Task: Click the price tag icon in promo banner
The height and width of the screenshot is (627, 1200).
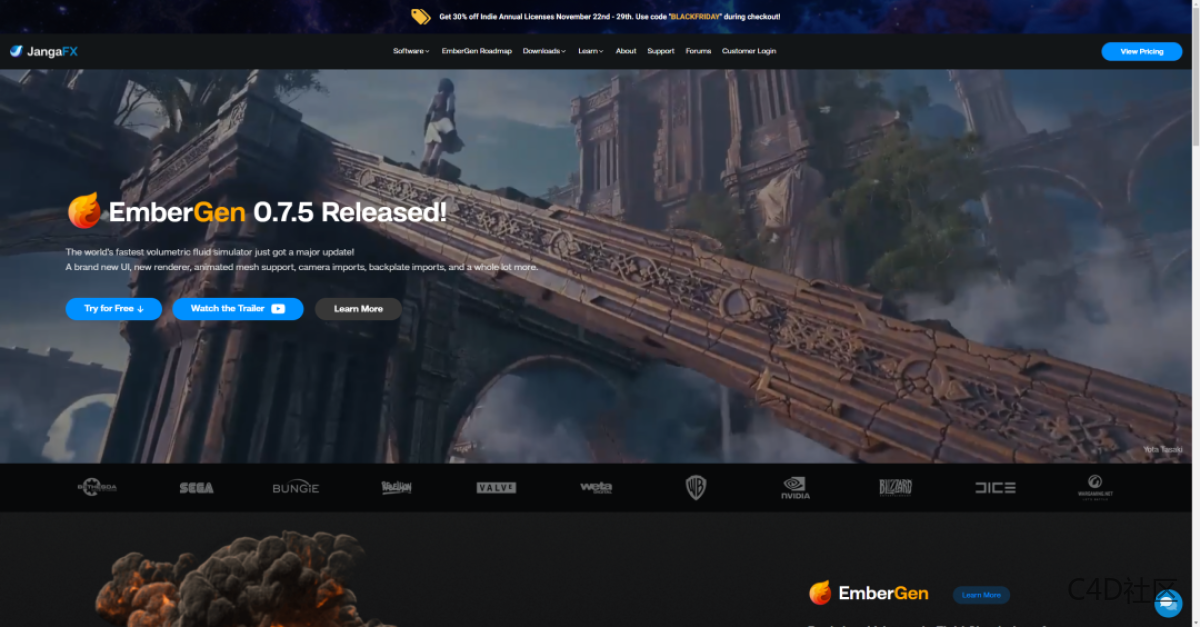Action: 421,16
